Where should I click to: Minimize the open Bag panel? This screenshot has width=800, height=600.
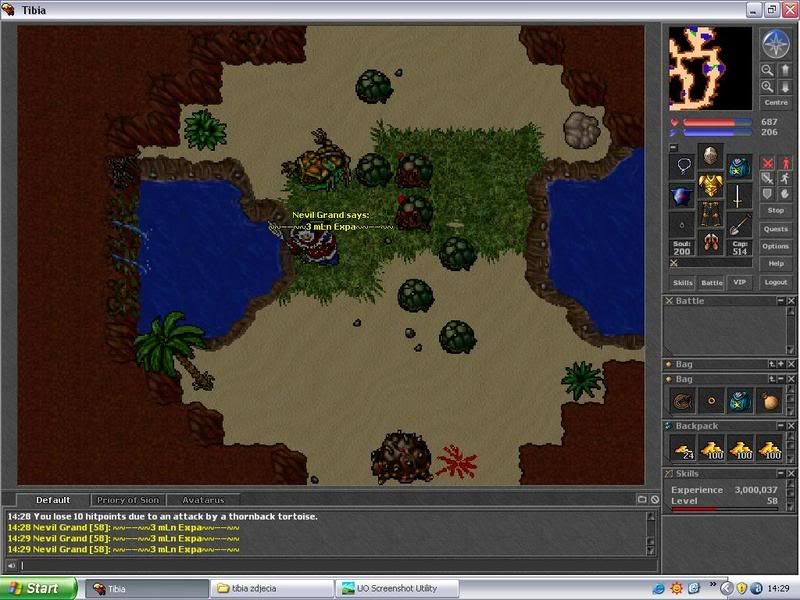tap(781, 379)
